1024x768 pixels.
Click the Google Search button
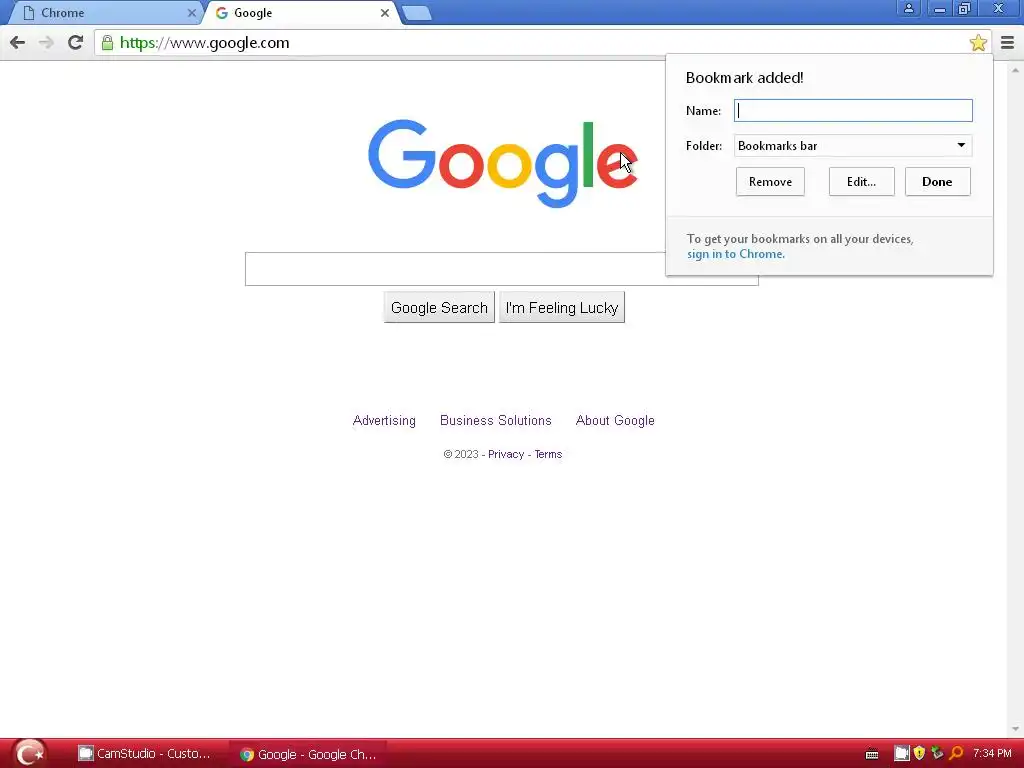pyautogui.click(x=439, y=308)
